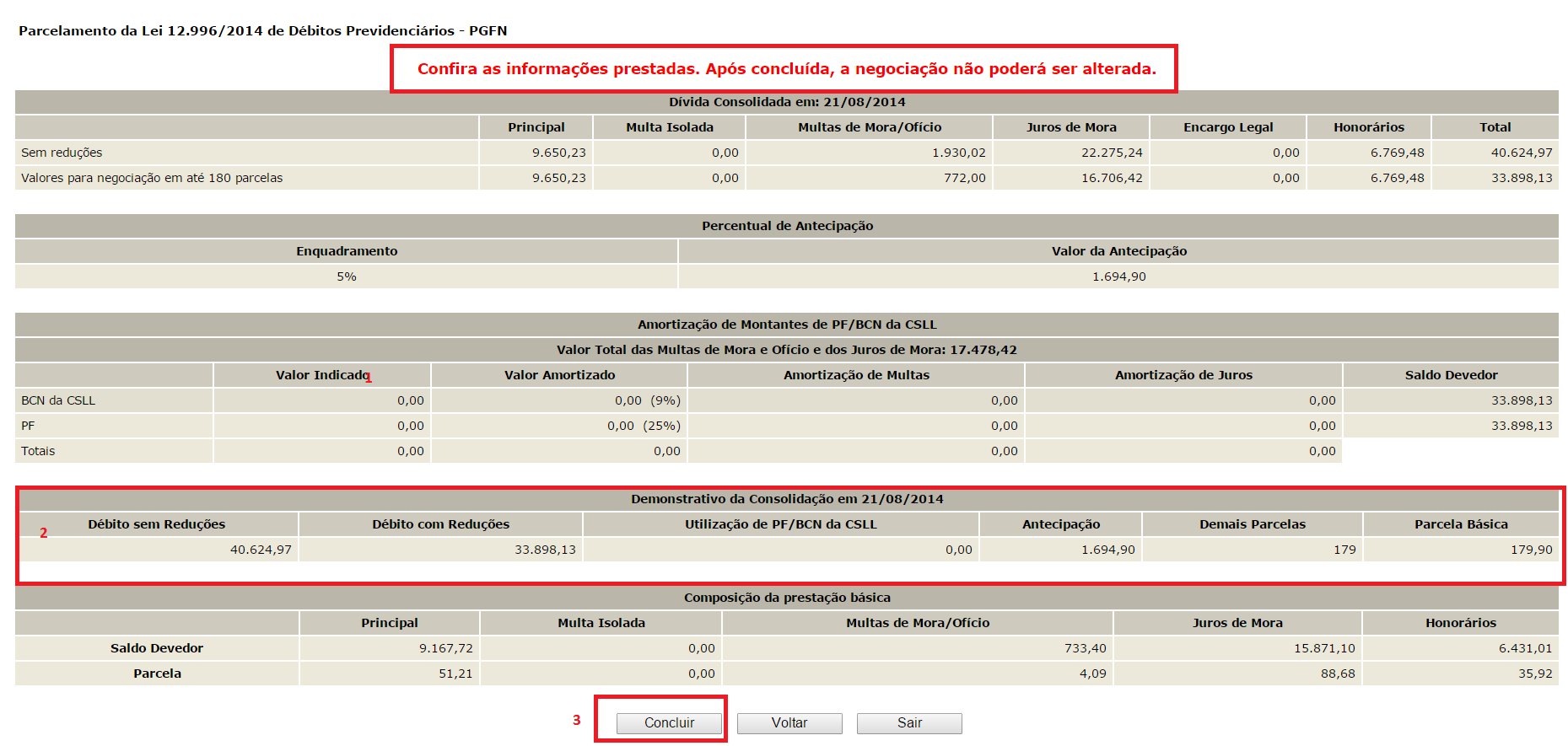Click the 'Utilização de PF/BCN da CSLL' column header

click(x=780, y=524)
